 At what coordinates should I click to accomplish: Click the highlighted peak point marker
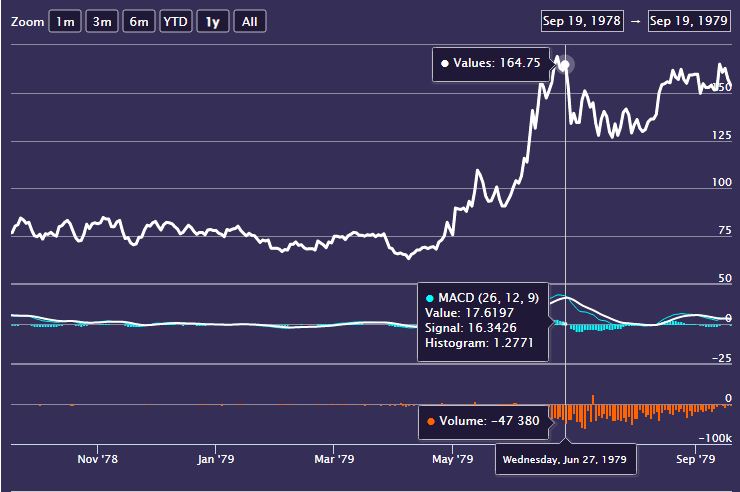click(x=565, y=65)
